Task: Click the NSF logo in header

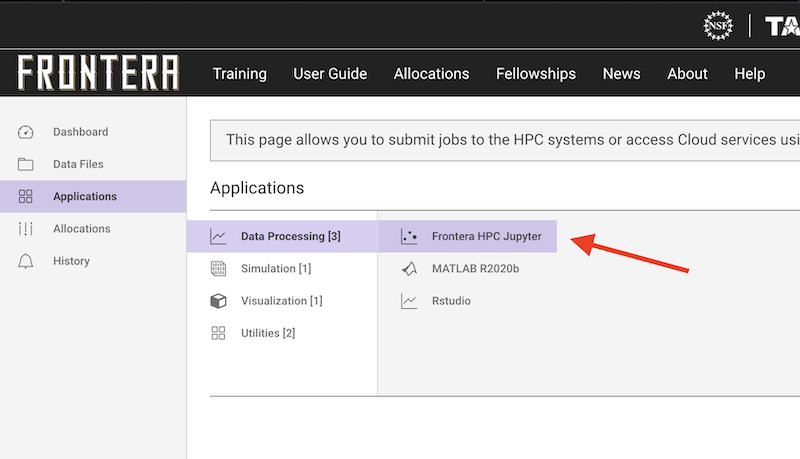Action: pos(718,26)
